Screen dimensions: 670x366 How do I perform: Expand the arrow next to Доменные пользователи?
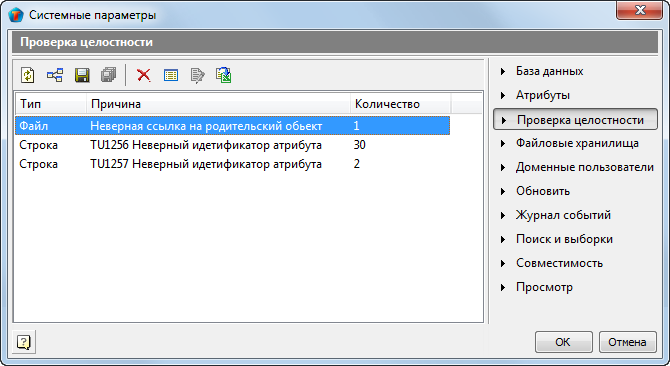(x=503, y=167)
